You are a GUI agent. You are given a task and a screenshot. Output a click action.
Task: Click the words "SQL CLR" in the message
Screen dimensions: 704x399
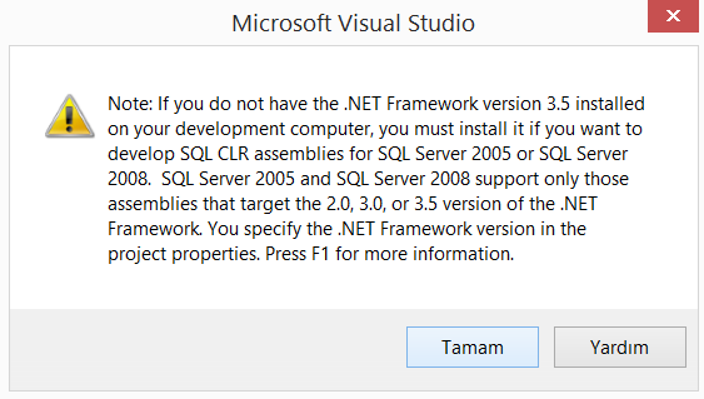click(x=215, y=153)
